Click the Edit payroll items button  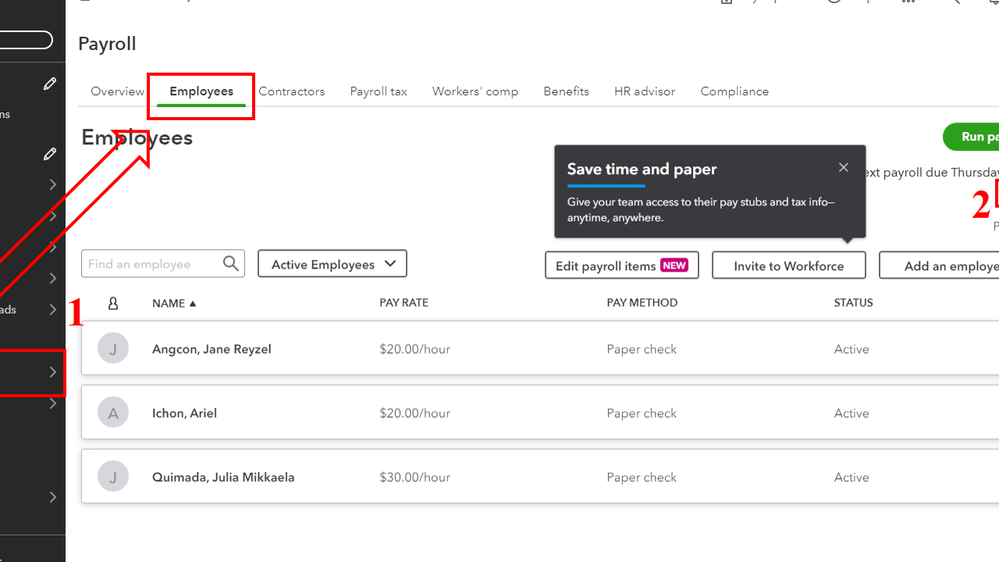tap(621, 265)
